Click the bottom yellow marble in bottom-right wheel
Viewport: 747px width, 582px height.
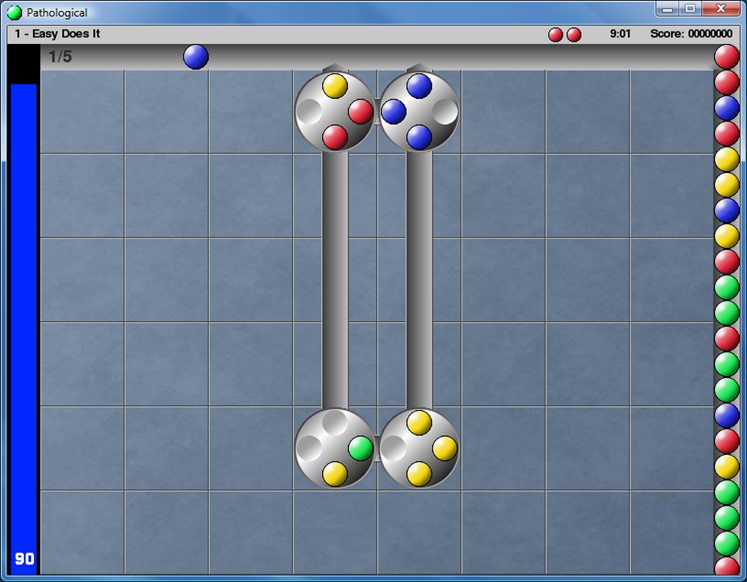click(x=419, y=474)
